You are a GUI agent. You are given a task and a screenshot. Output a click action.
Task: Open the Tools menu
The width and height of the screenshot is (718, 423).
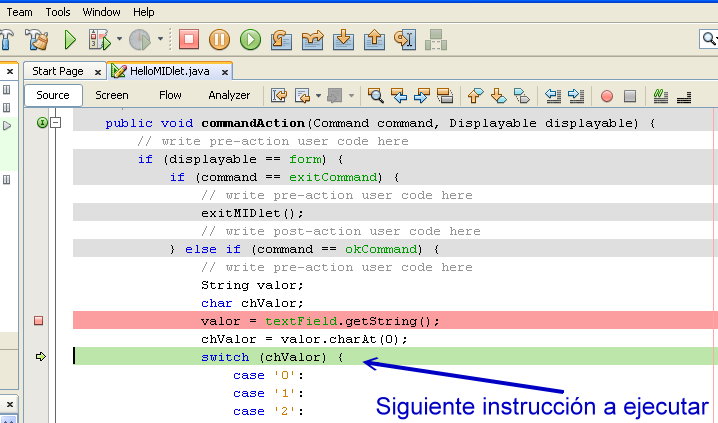pos(58,12)
